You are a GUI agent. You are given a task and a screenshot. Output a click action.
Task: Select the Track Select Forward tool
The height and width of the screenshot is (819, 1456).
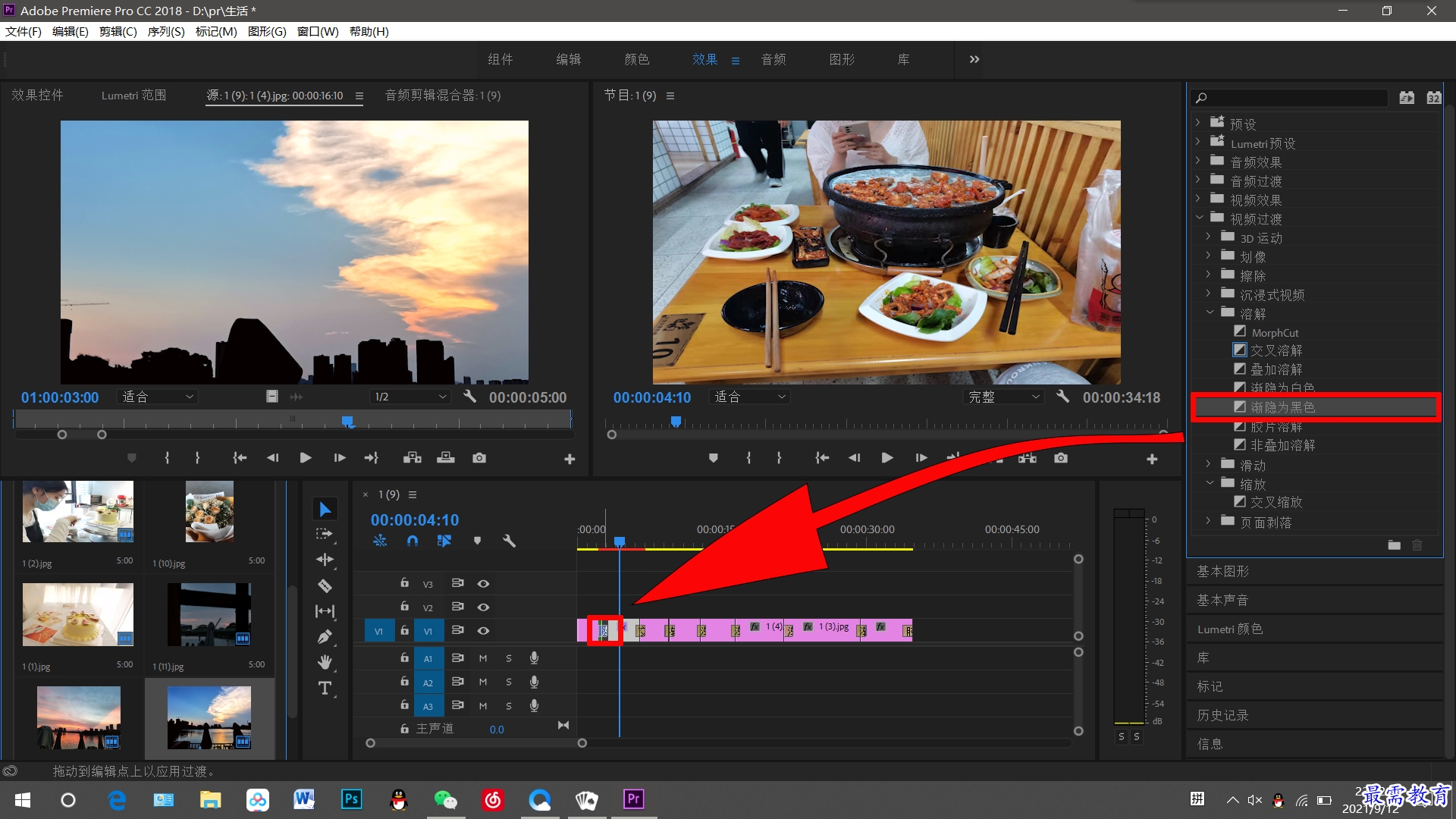(325, 534)
